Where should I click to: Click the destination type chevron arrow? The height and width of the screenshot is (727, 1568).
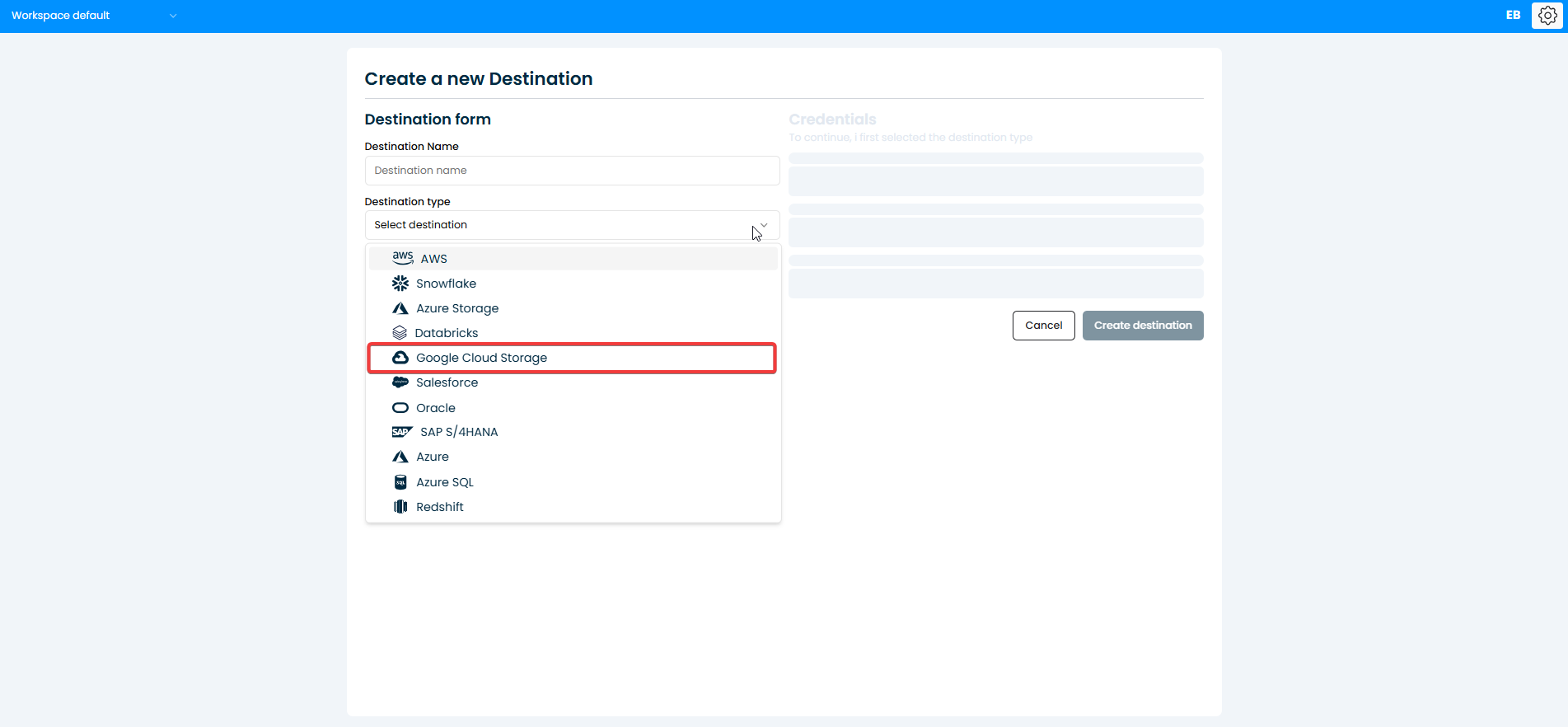[764, 225]
